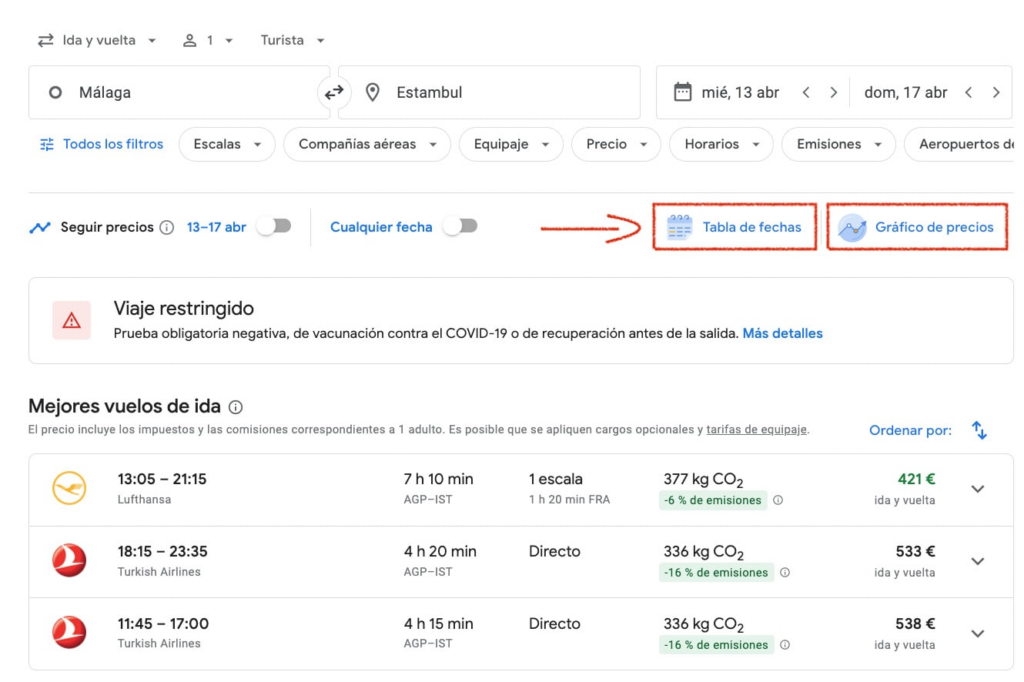Viewport: 1024px width, 682px height.
Task: Expand the Lufthansa 13:05 flight details
Action: [x=978, y=489]
